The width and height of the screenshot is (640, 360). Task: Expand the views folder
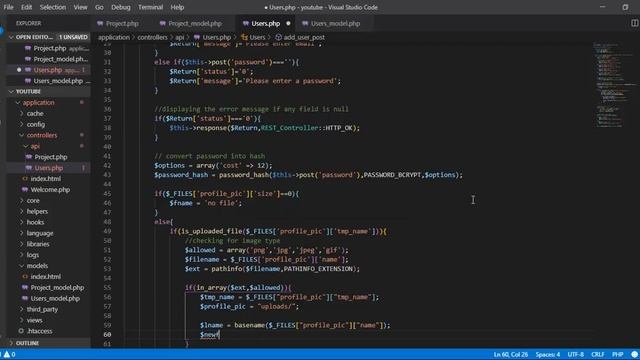tap(34, 320)
